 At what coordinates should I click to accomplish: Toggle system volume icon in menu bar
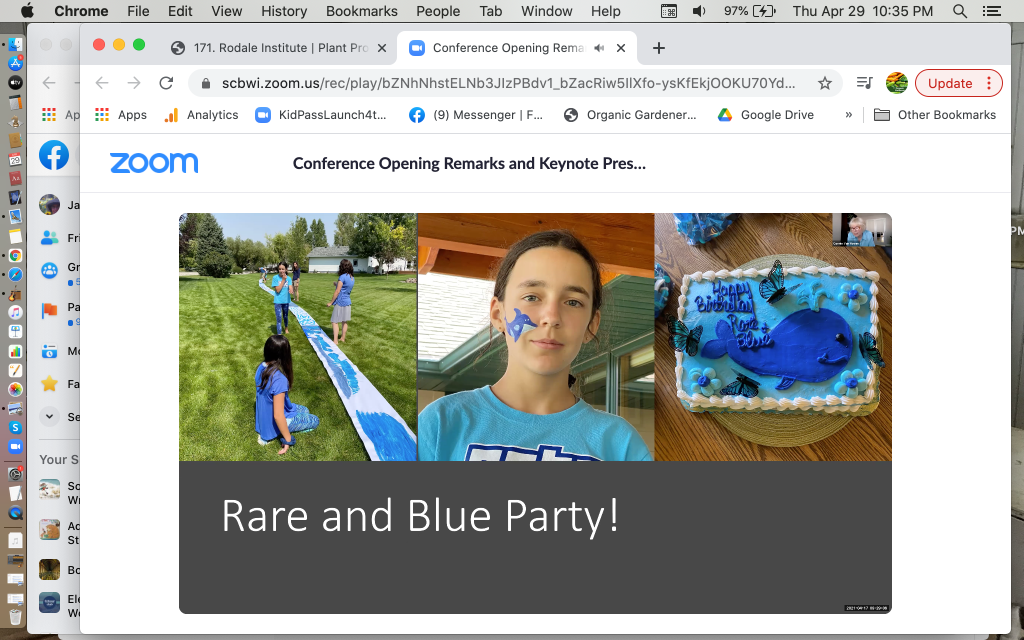699,11
